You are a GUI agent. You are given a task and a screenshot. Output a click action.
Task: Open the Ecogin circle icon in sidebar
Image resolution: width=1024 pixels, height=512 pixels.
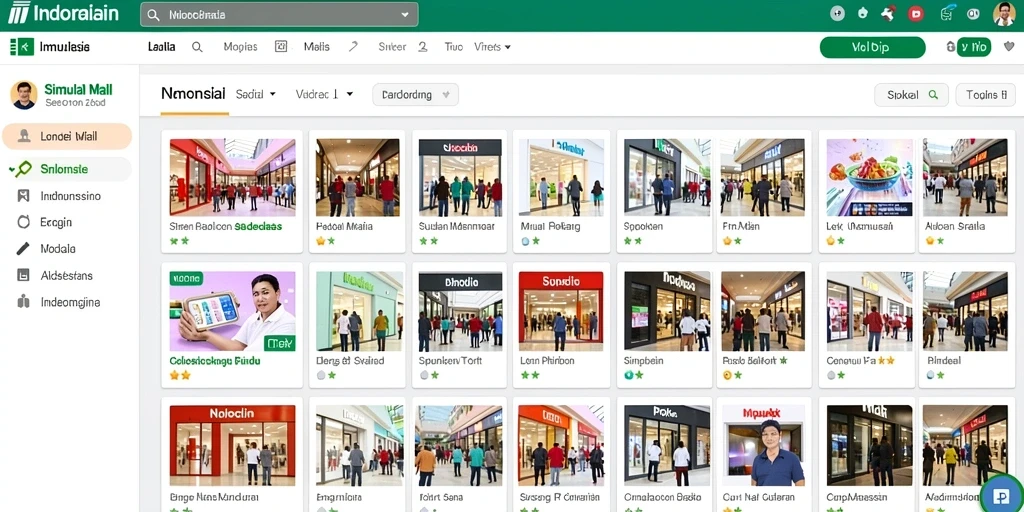(x=24, y=222)
